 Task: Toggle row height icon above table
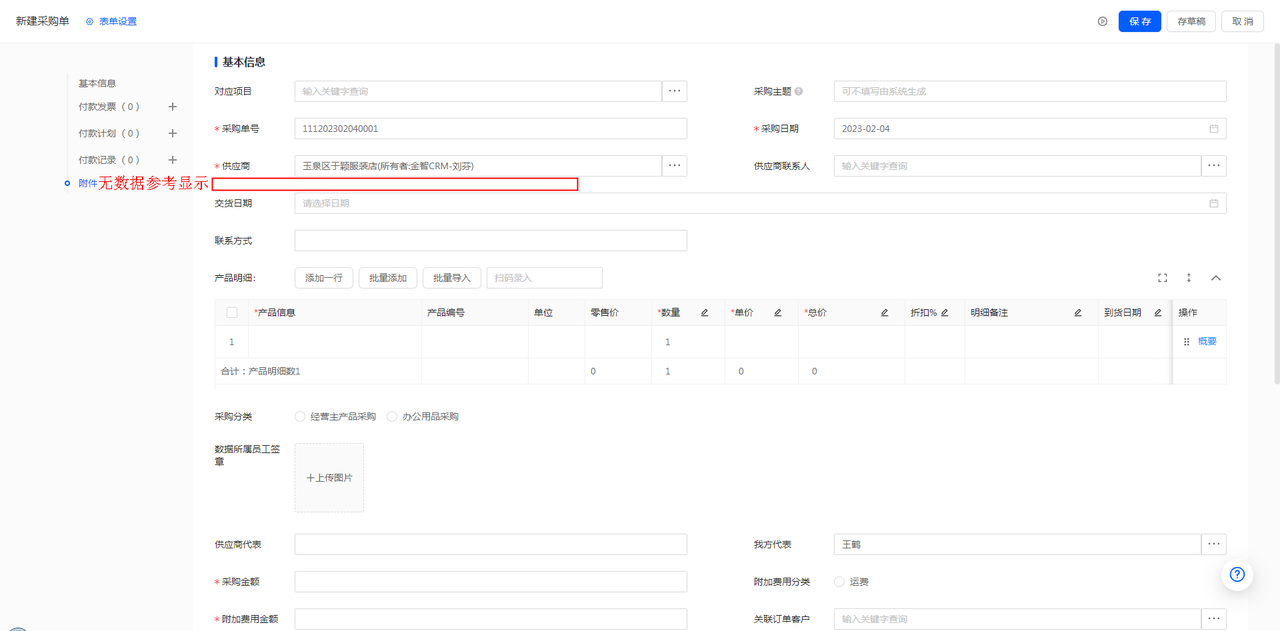(1189, 278)
